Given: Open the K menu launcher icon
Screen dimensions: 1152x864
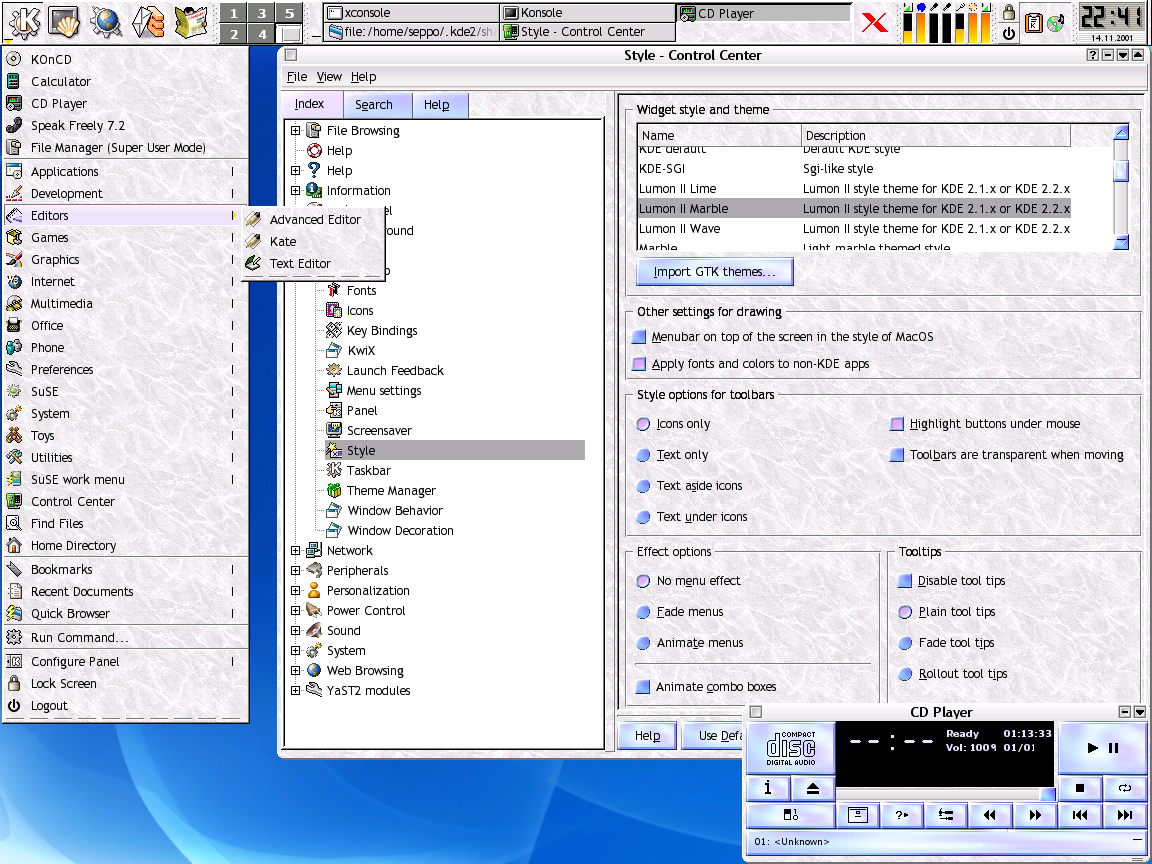Looking at the screenshot, I should tap(23, 21).
